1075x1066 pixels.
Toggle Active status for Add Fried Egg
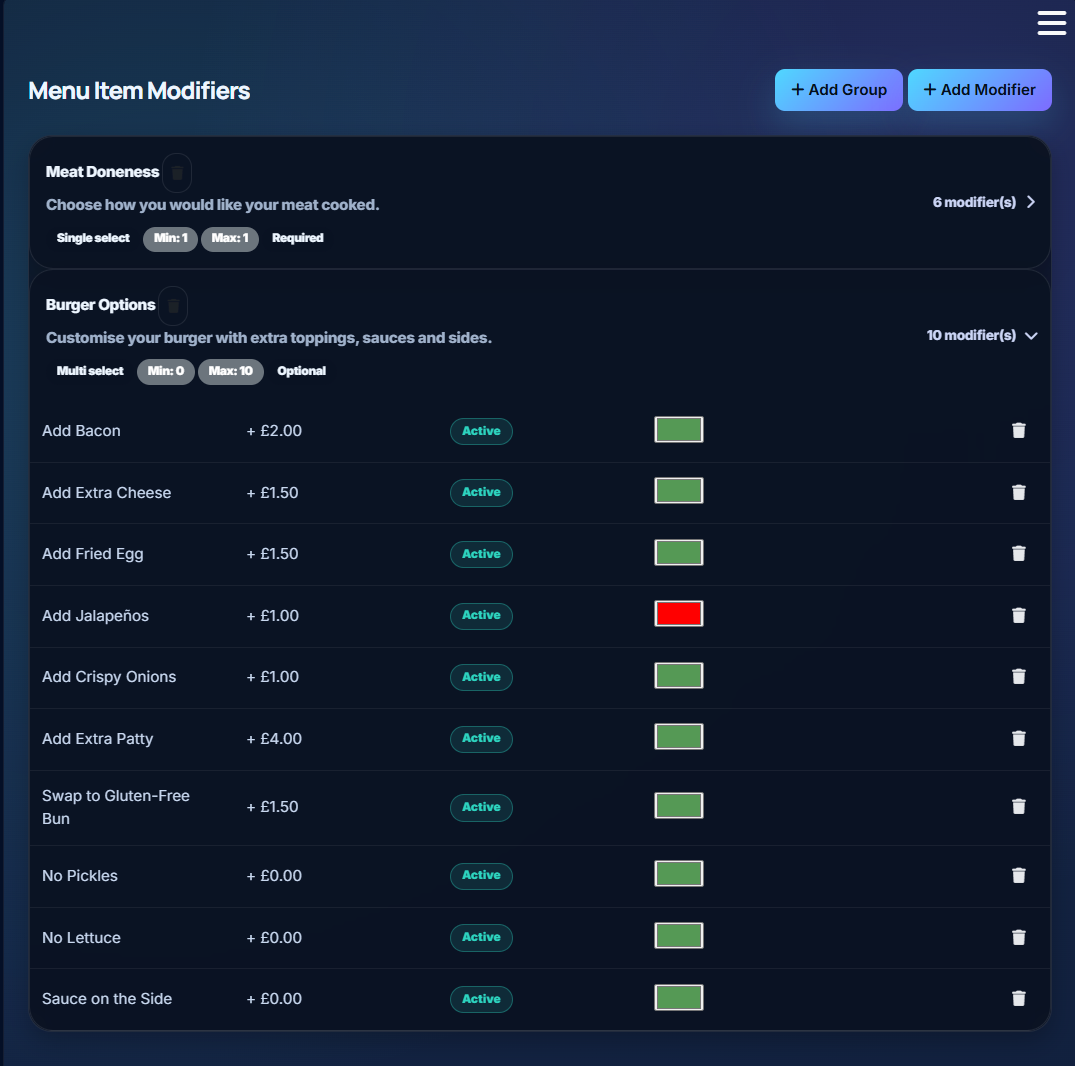pyautogui.click(x=481, y=554)
